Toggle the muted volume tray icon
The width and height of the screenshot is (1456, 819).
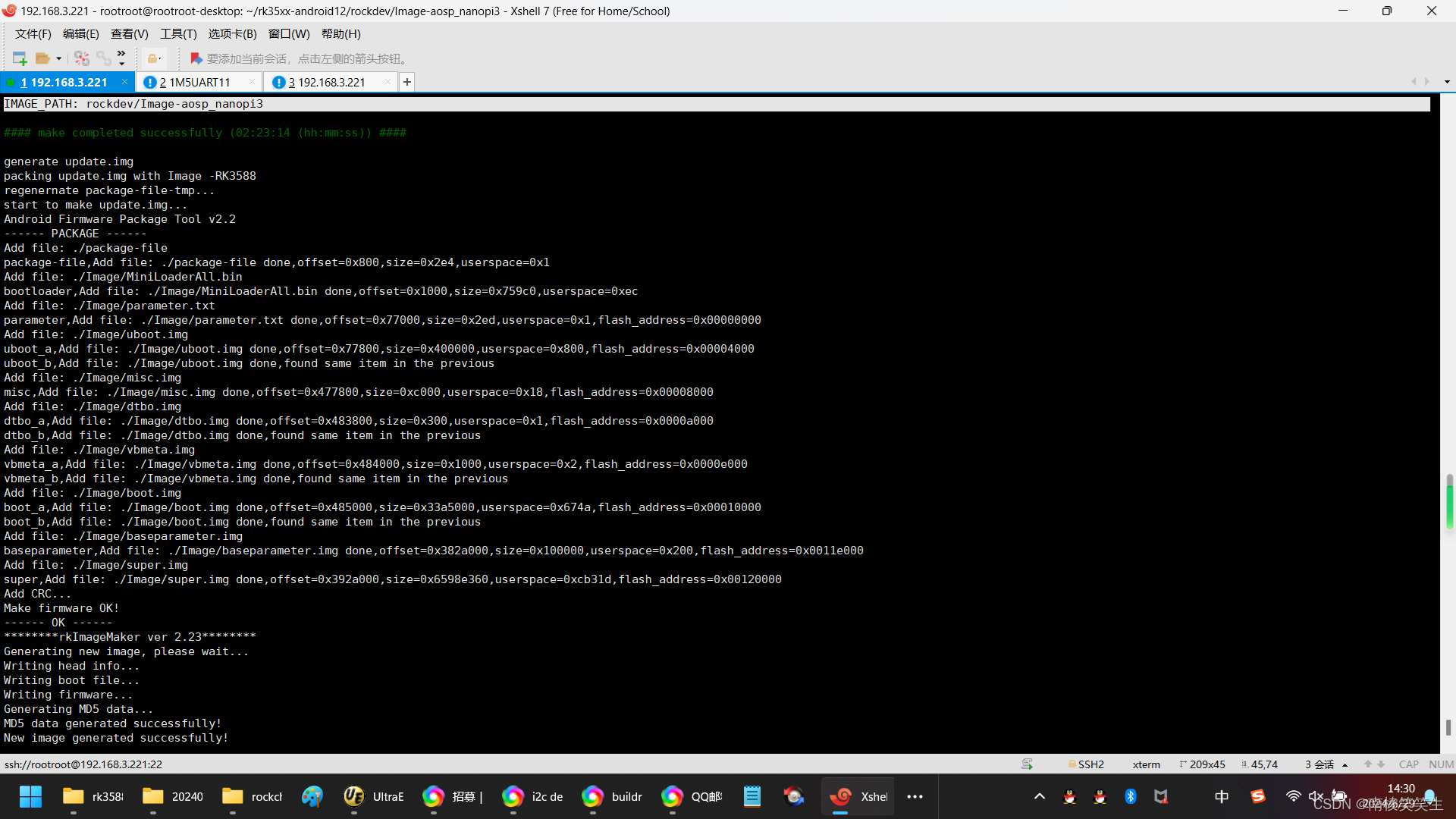1316,796
